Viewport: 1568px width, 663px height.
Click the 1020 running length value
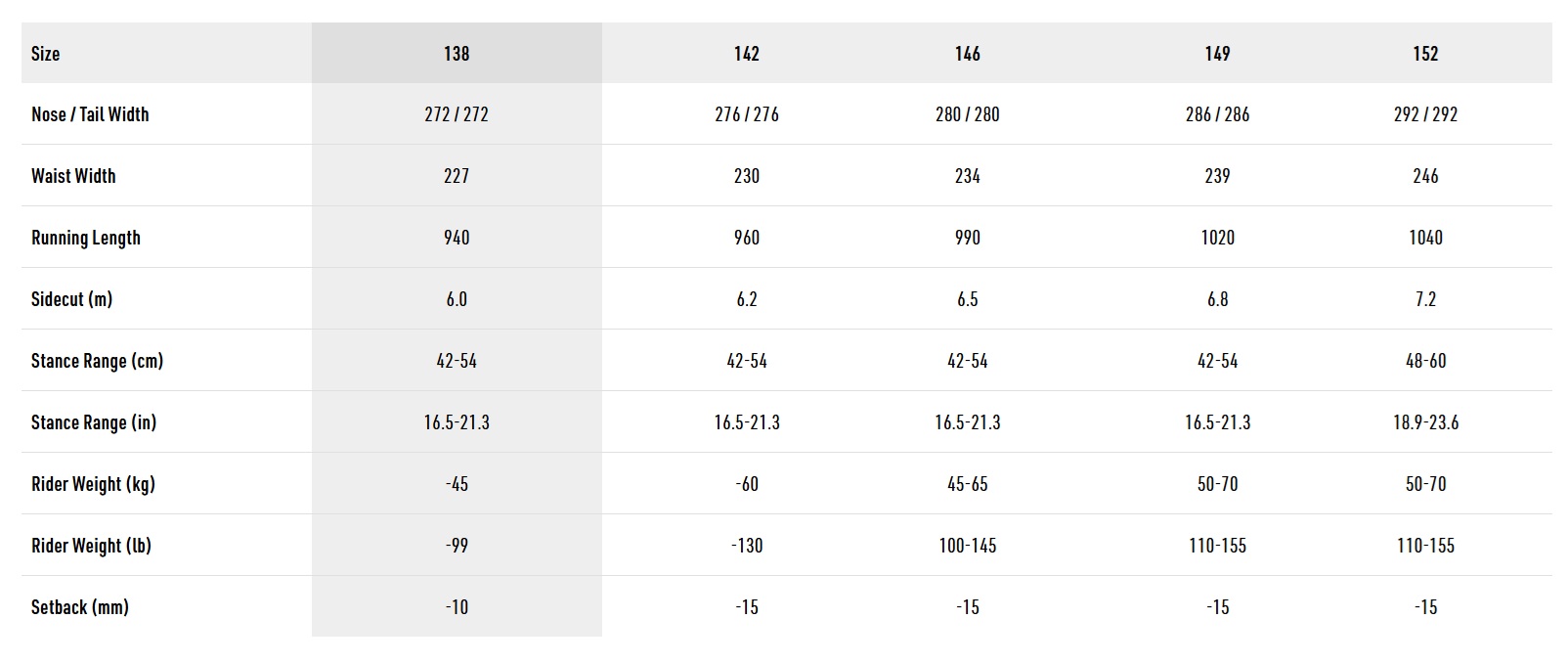tap(1217, 238)
